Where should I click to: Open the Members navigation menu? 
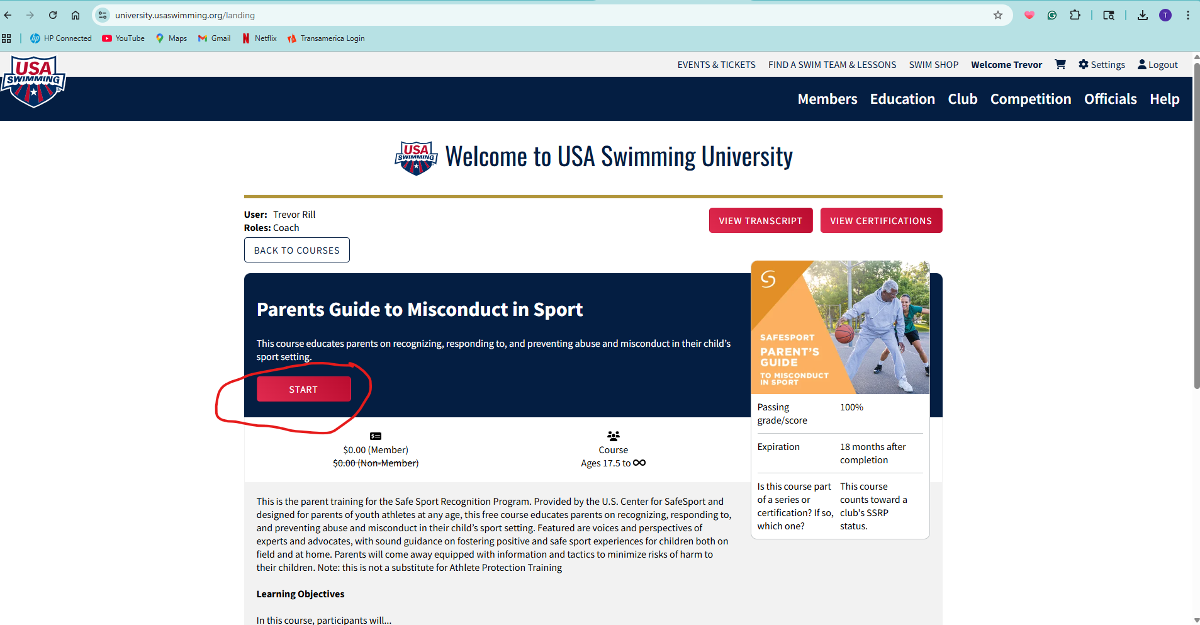click(x=827, y=99)
